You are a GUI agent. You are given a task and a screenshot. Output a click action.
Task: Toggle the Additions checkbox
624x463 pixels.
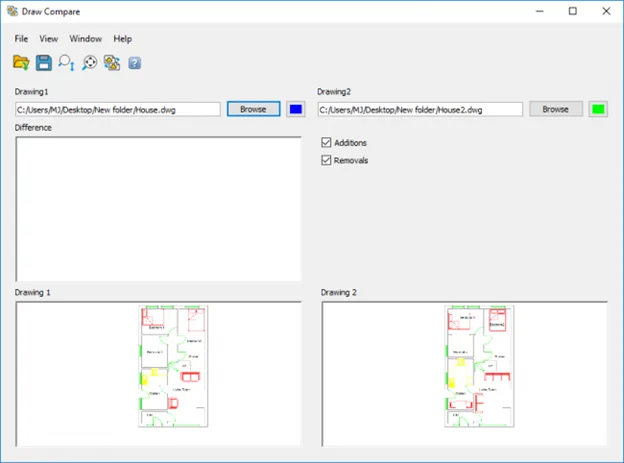[x=327, y=143]
